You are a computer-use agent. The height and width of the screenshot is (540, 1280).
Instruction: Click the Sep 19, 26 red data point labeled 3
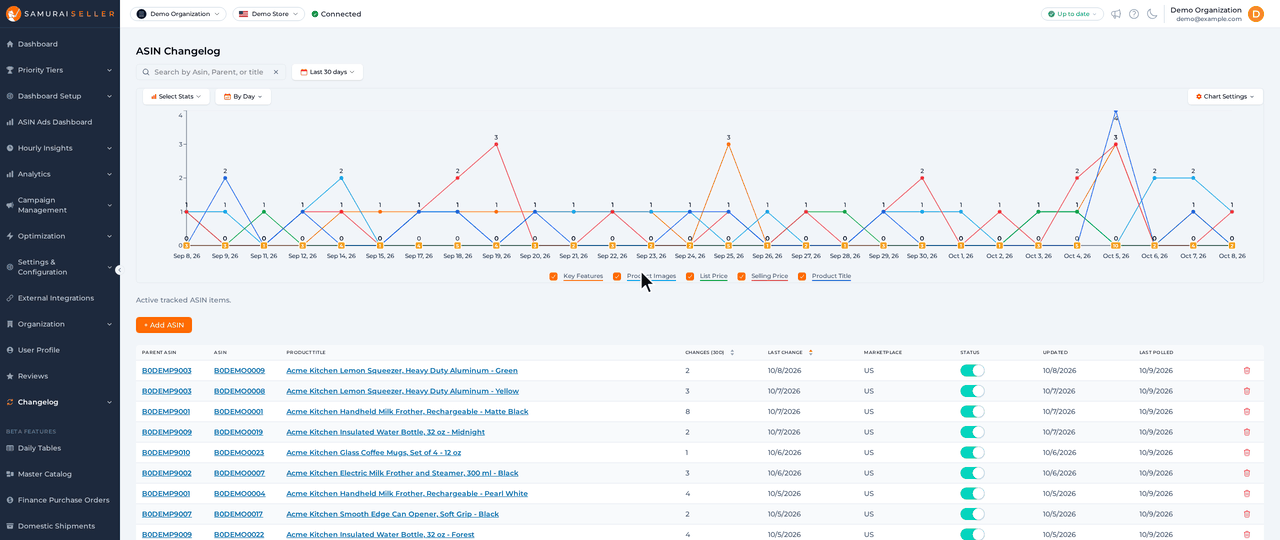(496, 144)
